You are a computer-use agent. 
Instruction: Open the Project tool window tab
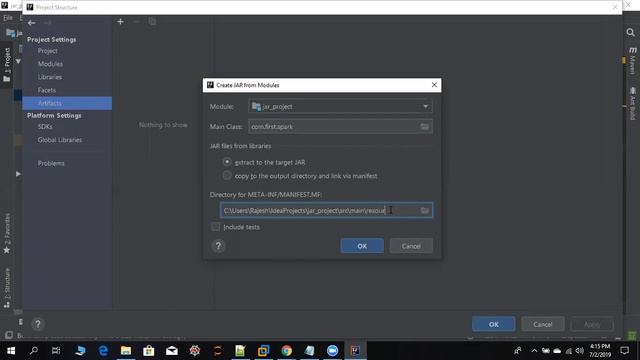coord(7,64)
